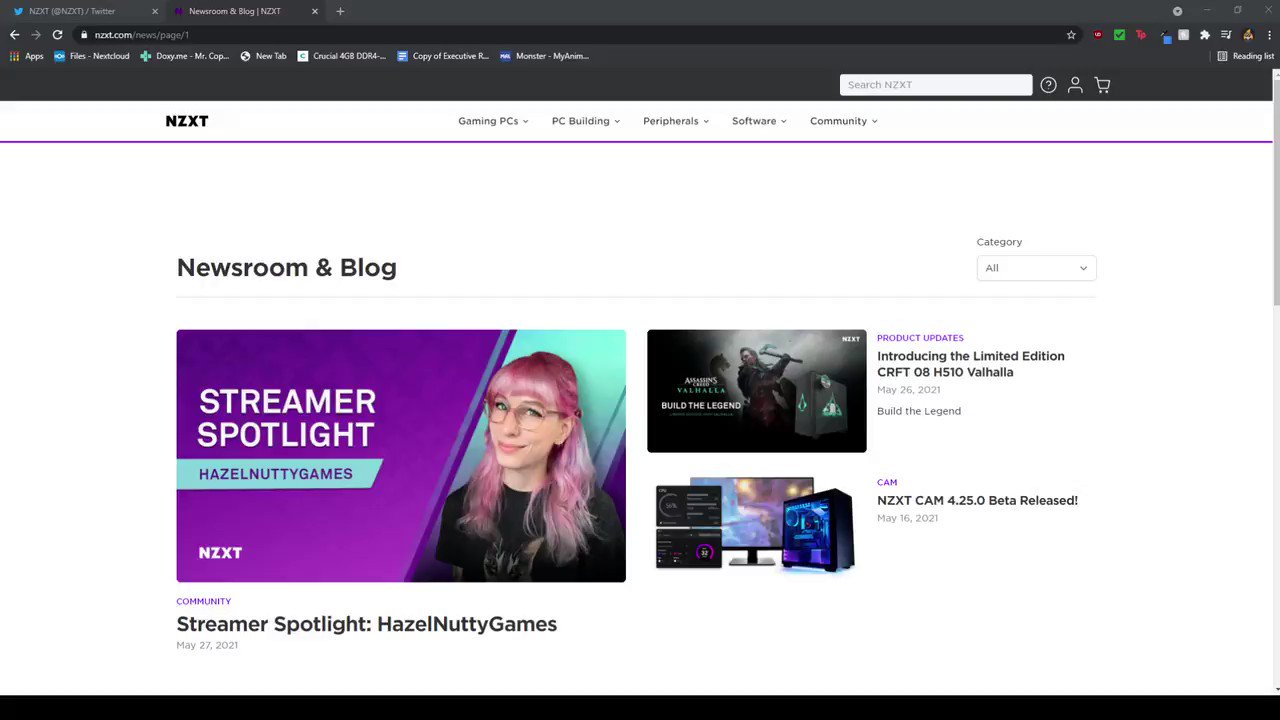The image size is (1280, 720).
Task: Expand the Peripherals menu
Action: (676, 121)
